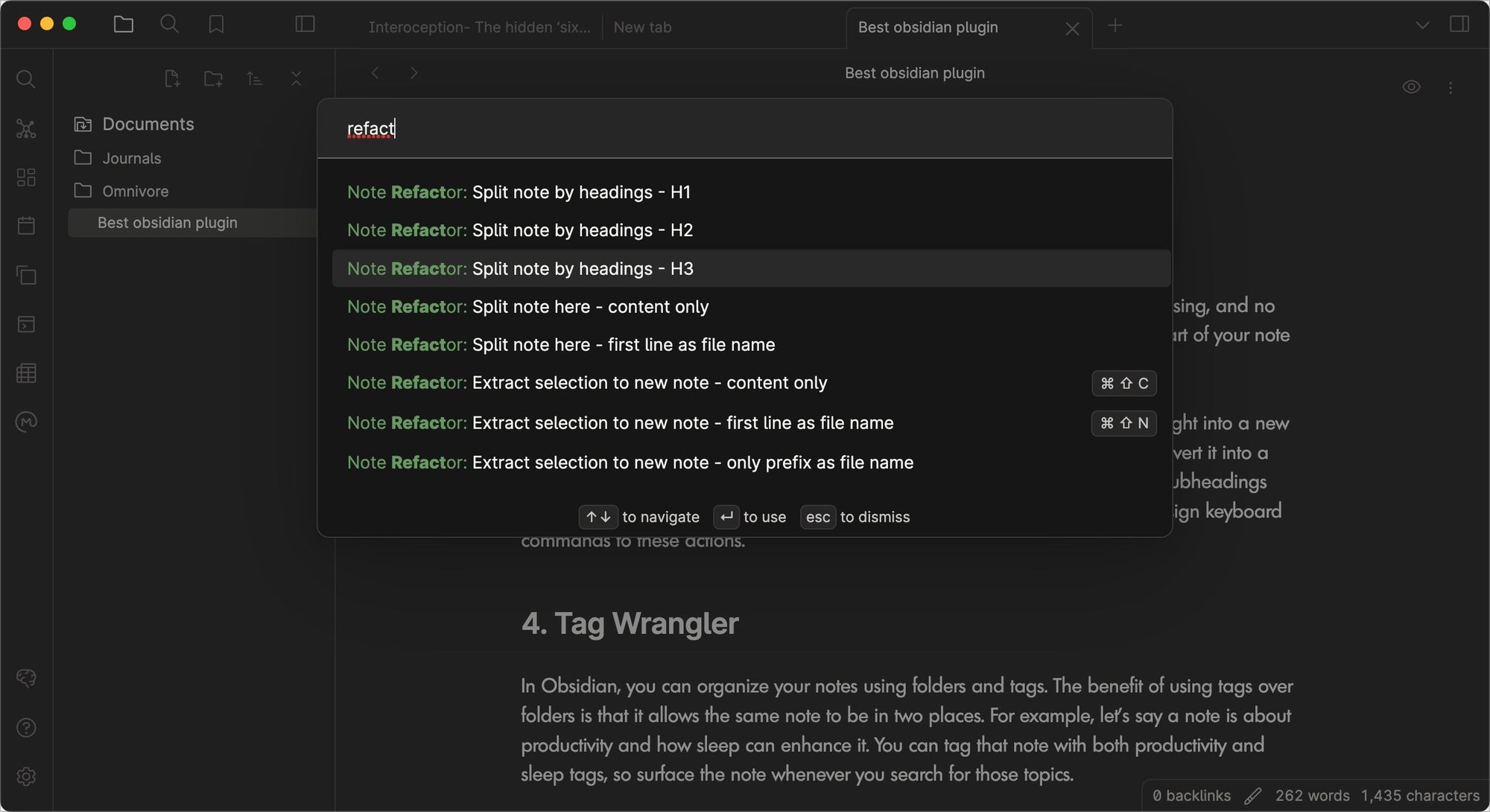Screen dimensions: 1490x812
Task: Select Split note by headings - H1 command
Action: [x=581, y=191]
